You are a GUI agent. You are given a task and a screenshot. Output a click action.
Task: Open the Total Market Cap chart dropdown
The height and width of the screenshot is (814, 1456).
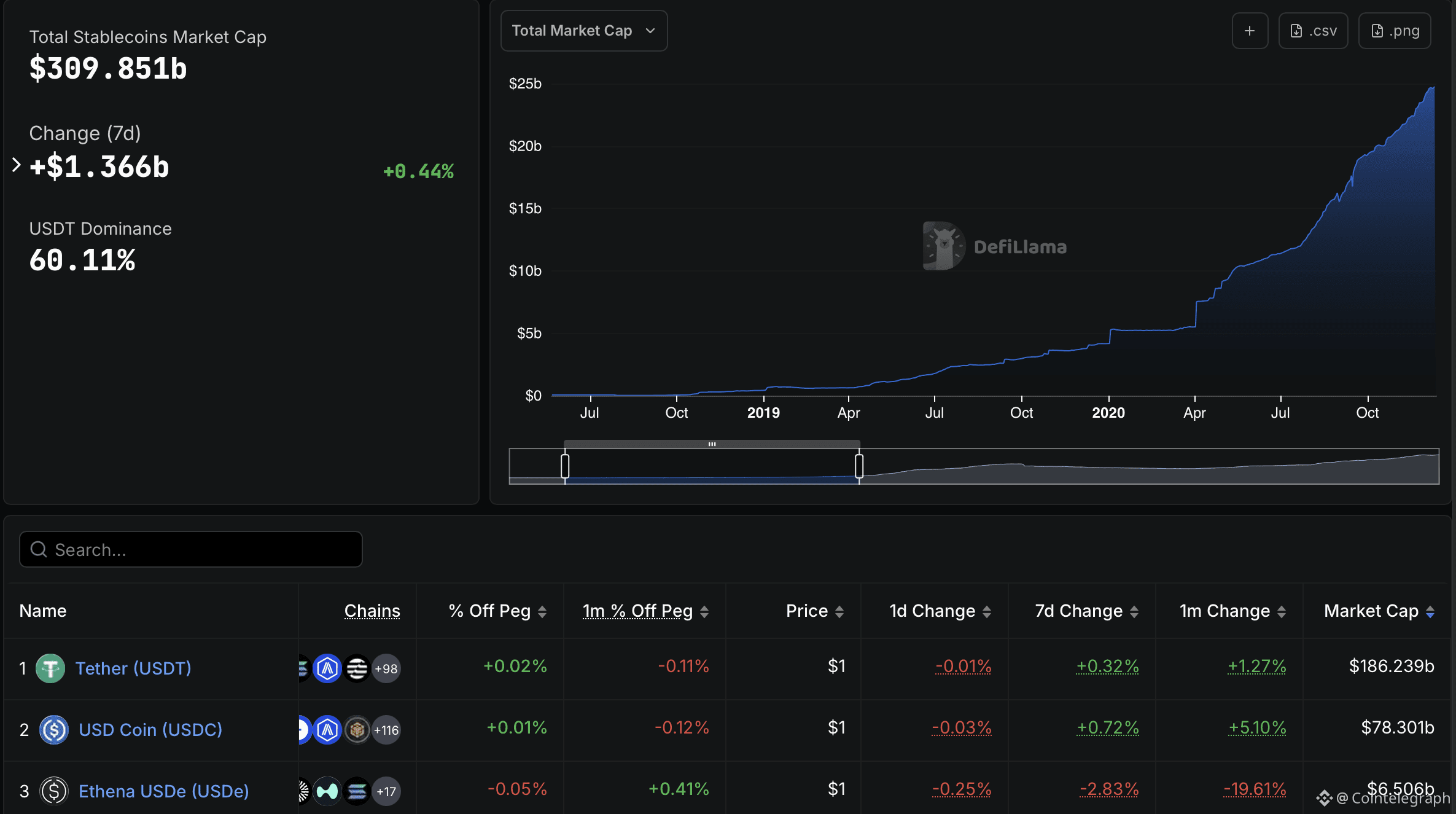pos(583,30)
